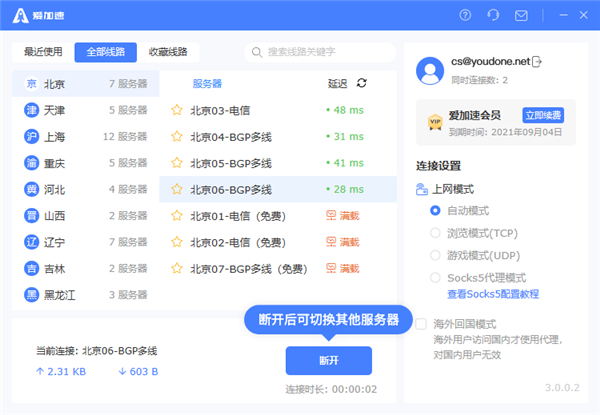Select 吉林 region name
This screenshot has width=600, height=415.
pos(54,269)
